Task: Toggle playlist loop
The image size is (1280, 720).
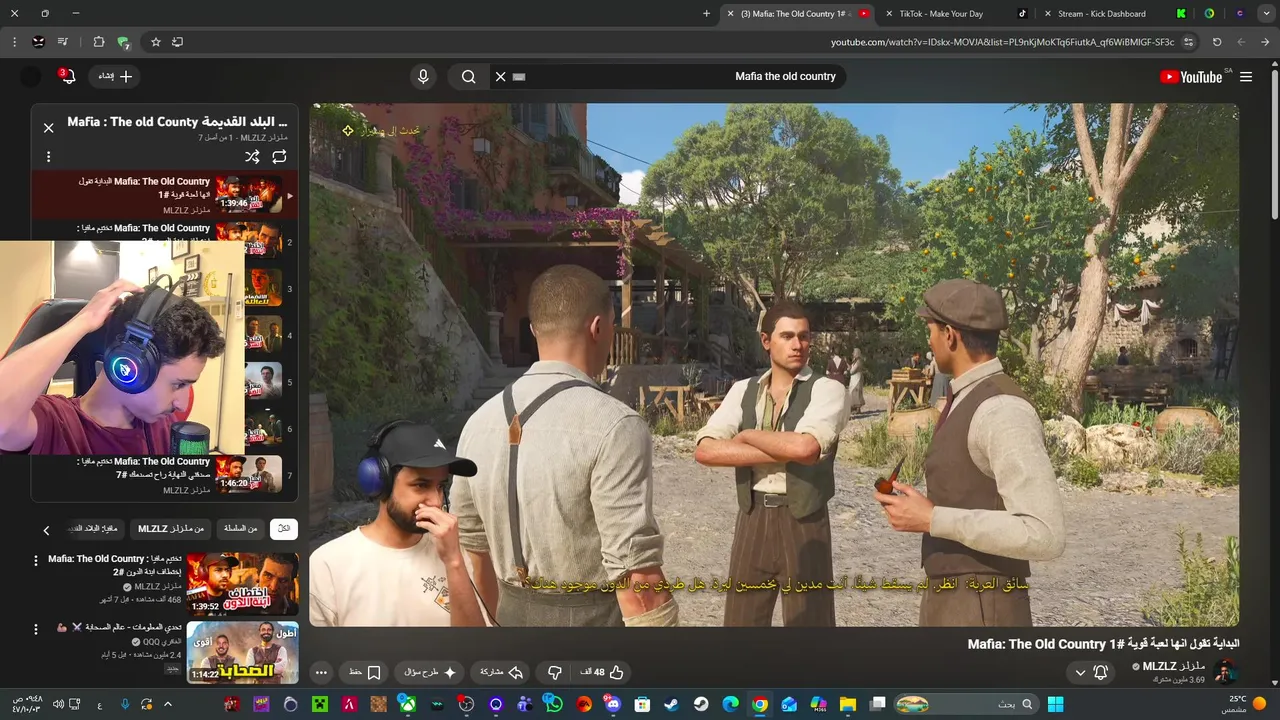Action: [x=279, y=157]
